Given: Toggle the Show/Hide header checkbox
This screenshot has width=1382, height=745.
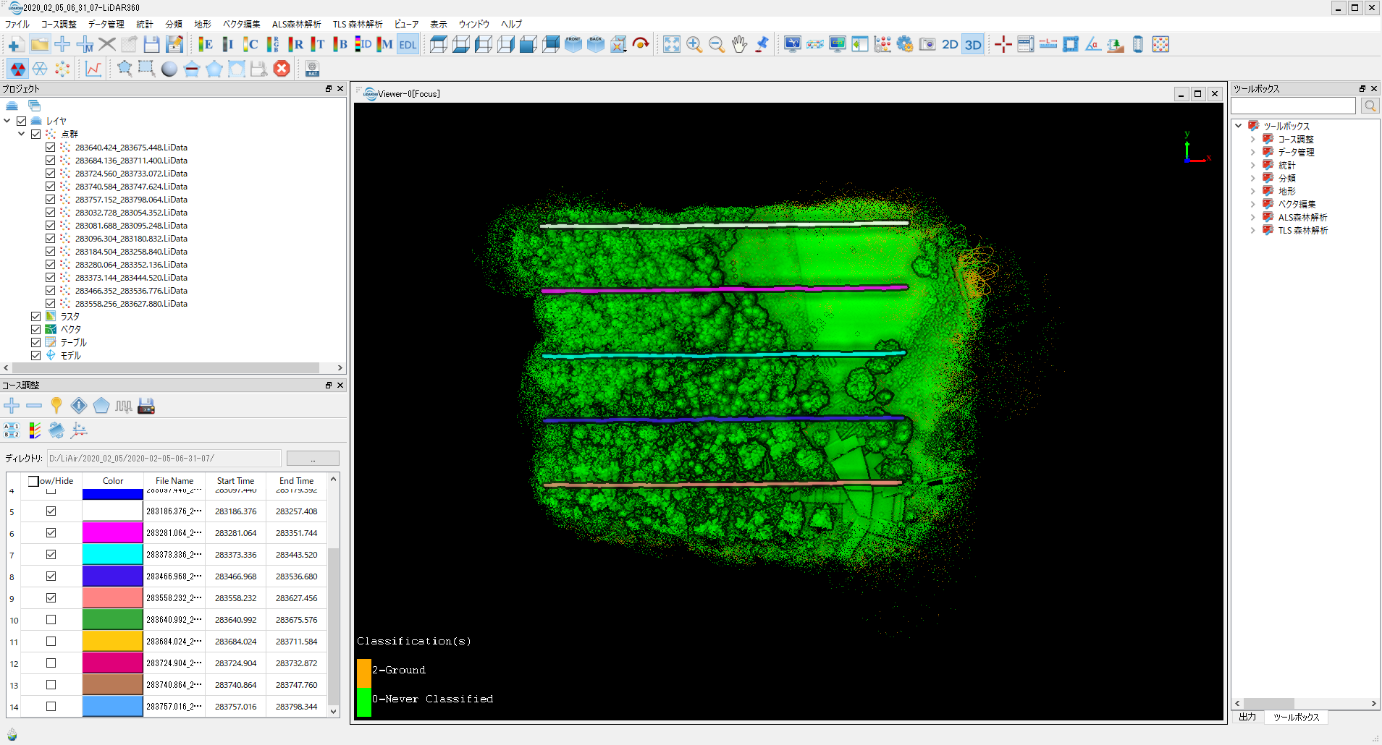Looking at the screenshot, I should (33, 481).
